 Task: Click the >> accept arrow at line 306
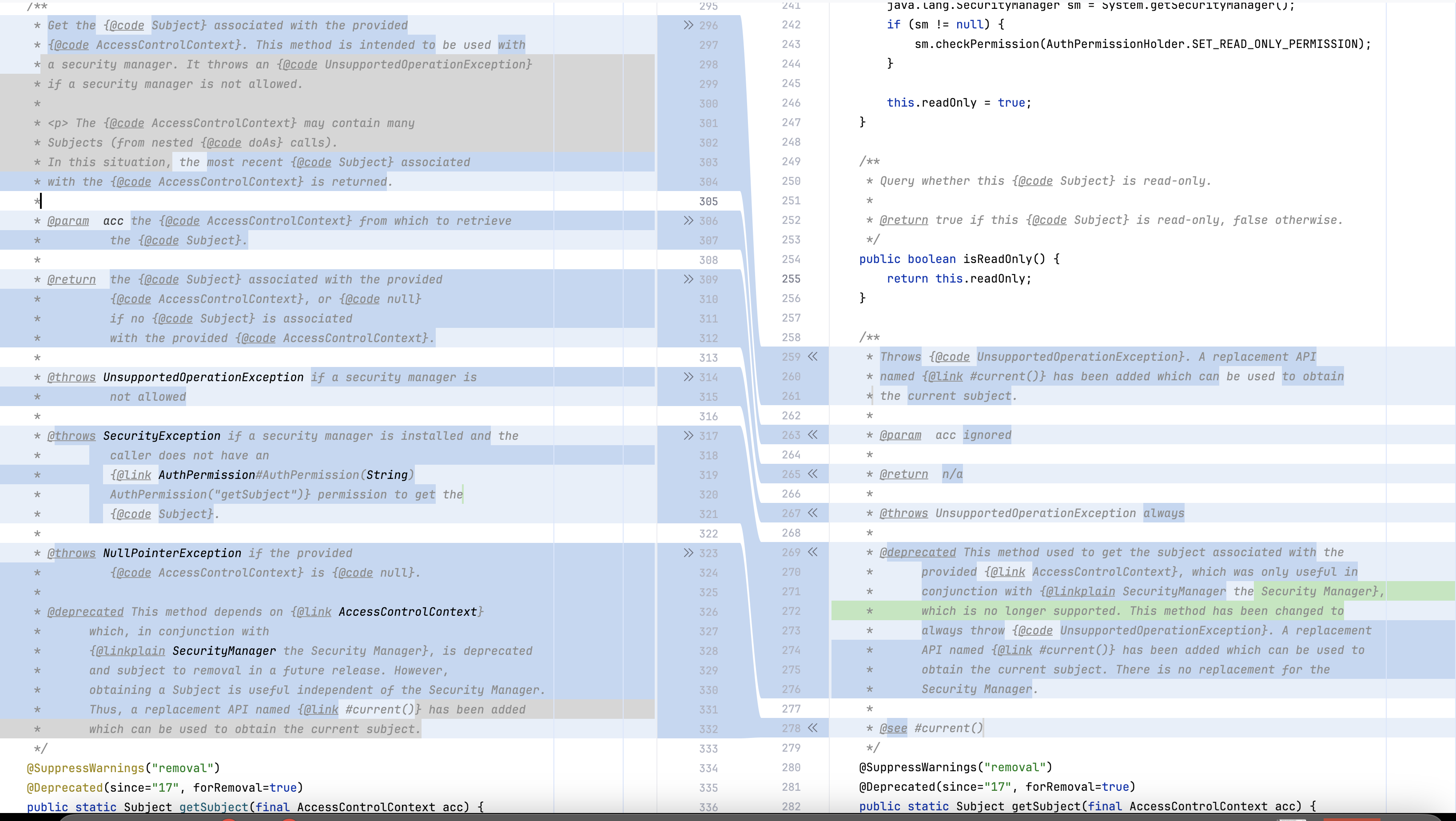pyautogui.click(x=688, y=220)
